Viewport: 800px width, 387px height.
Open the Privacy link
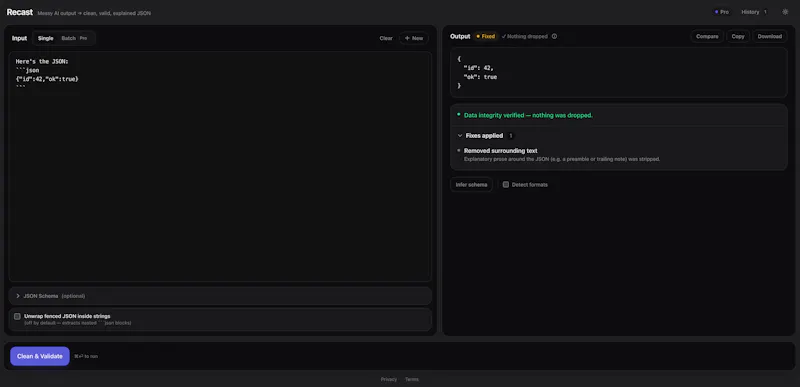click(x=389, y=379)
